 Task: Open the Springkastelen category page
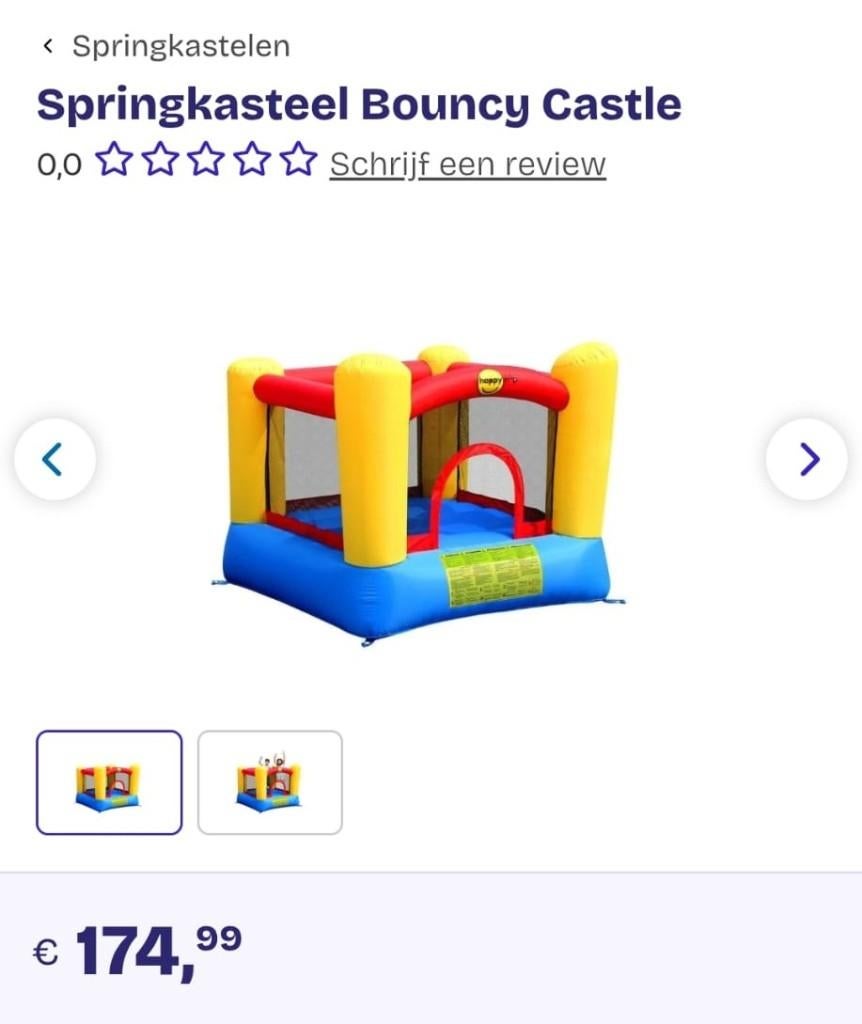coord(180,45)
